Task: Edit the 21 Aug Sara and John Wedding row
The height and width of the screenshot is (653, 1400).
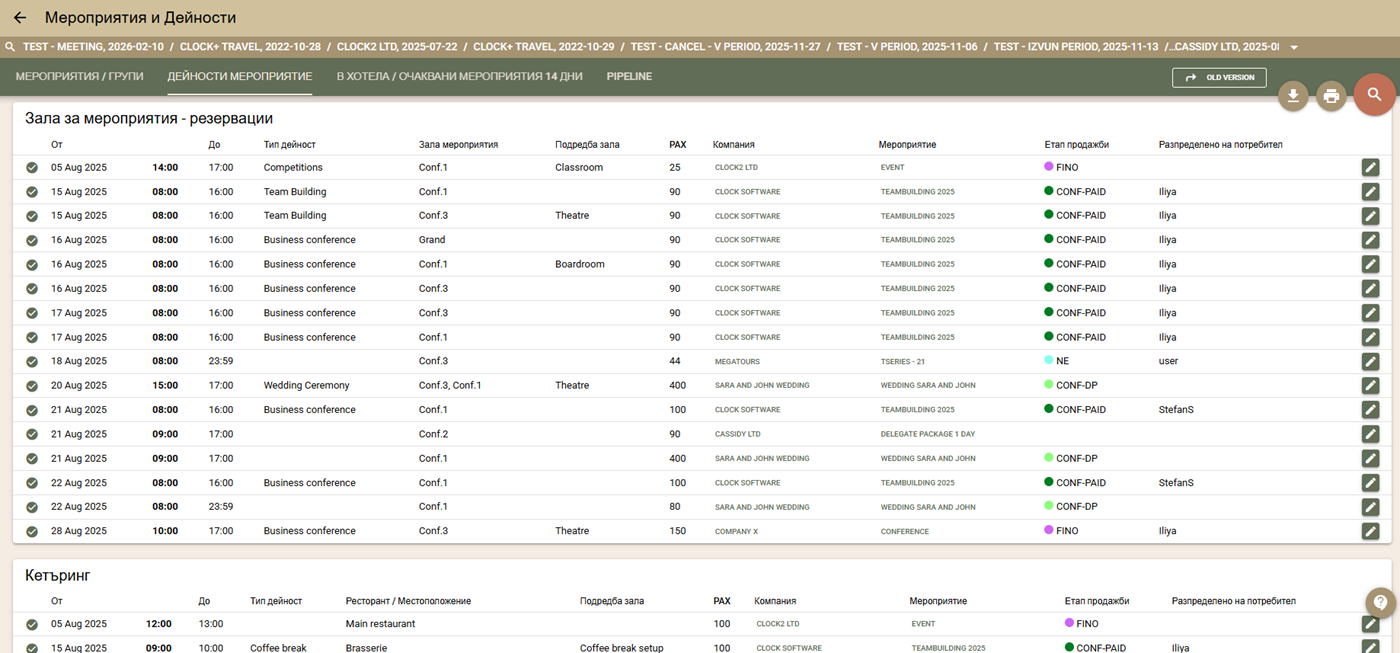Action: coord(1370,458)
